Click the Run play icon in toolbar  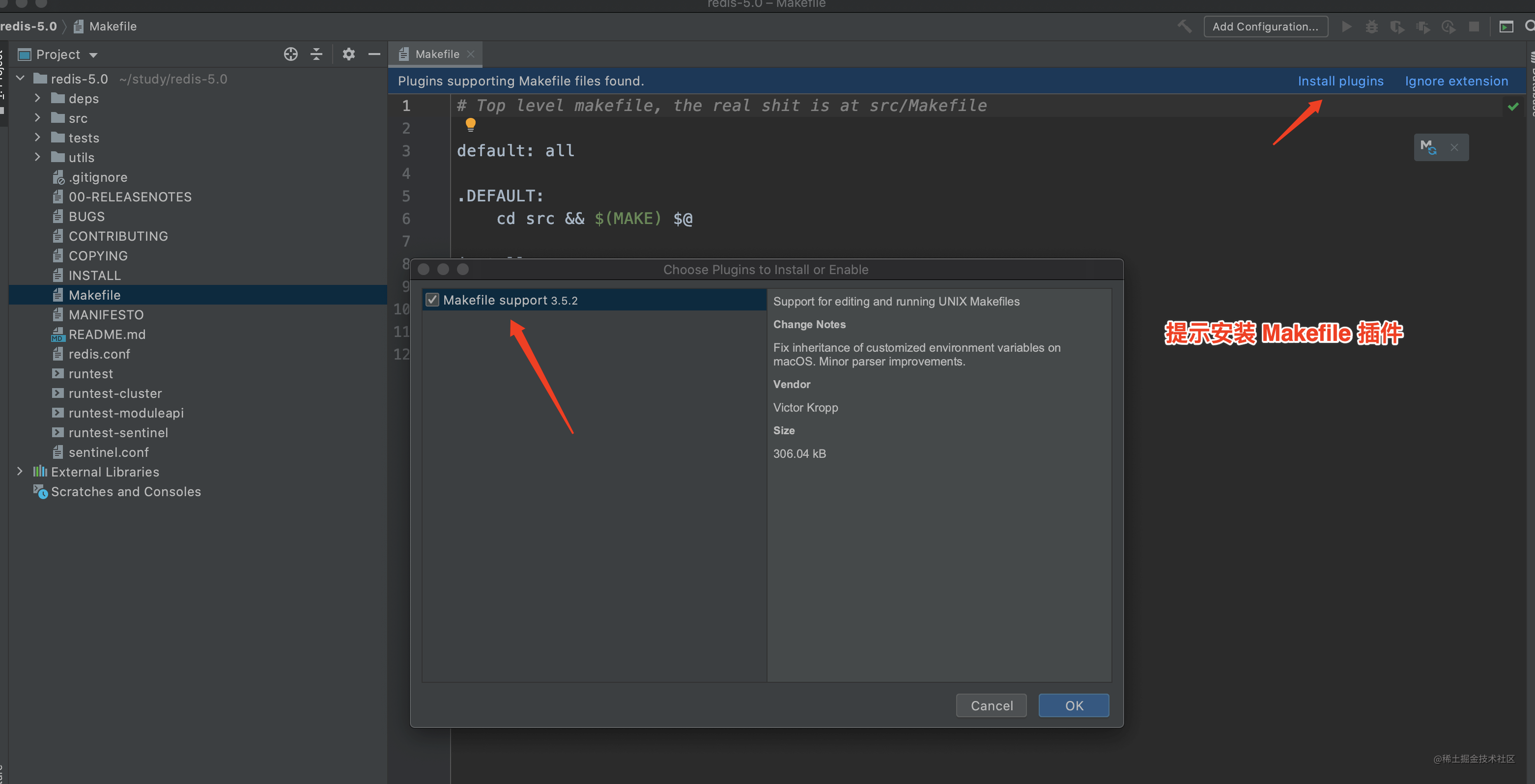point(1346,26)
